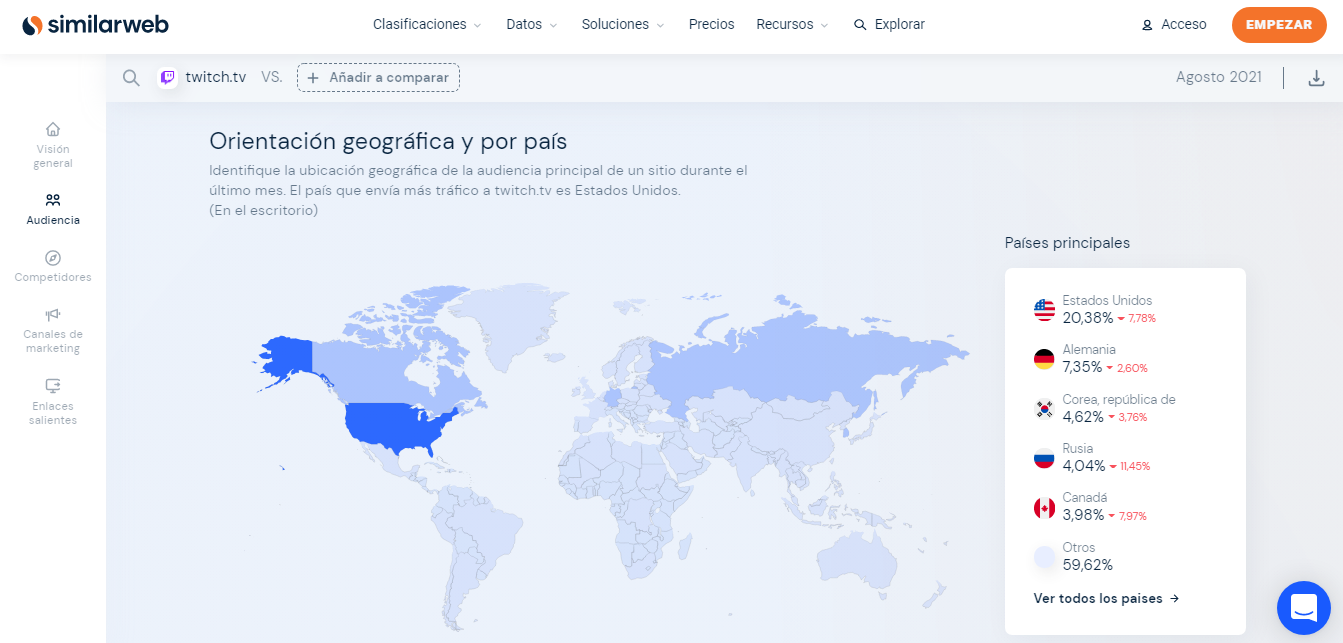Go to the Precios page

[x=711, y=24]
